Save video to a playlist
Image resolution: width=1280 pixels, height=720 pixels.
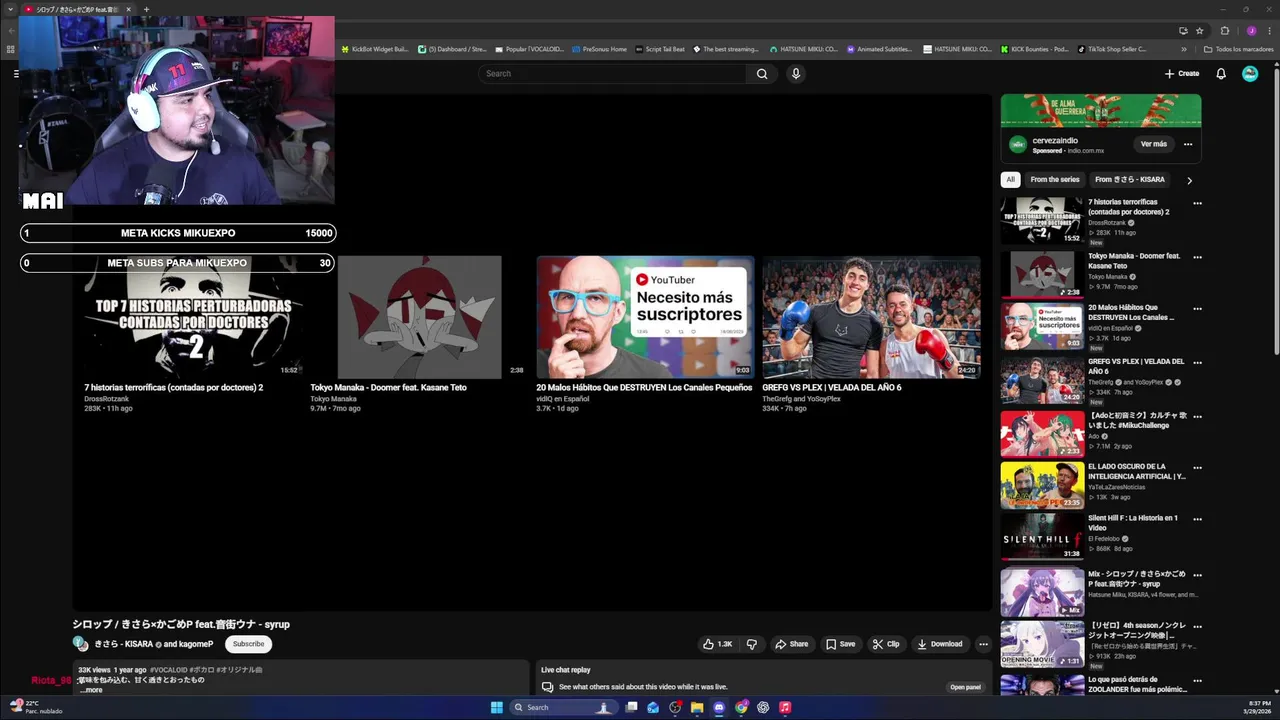[x=840, y=644]
